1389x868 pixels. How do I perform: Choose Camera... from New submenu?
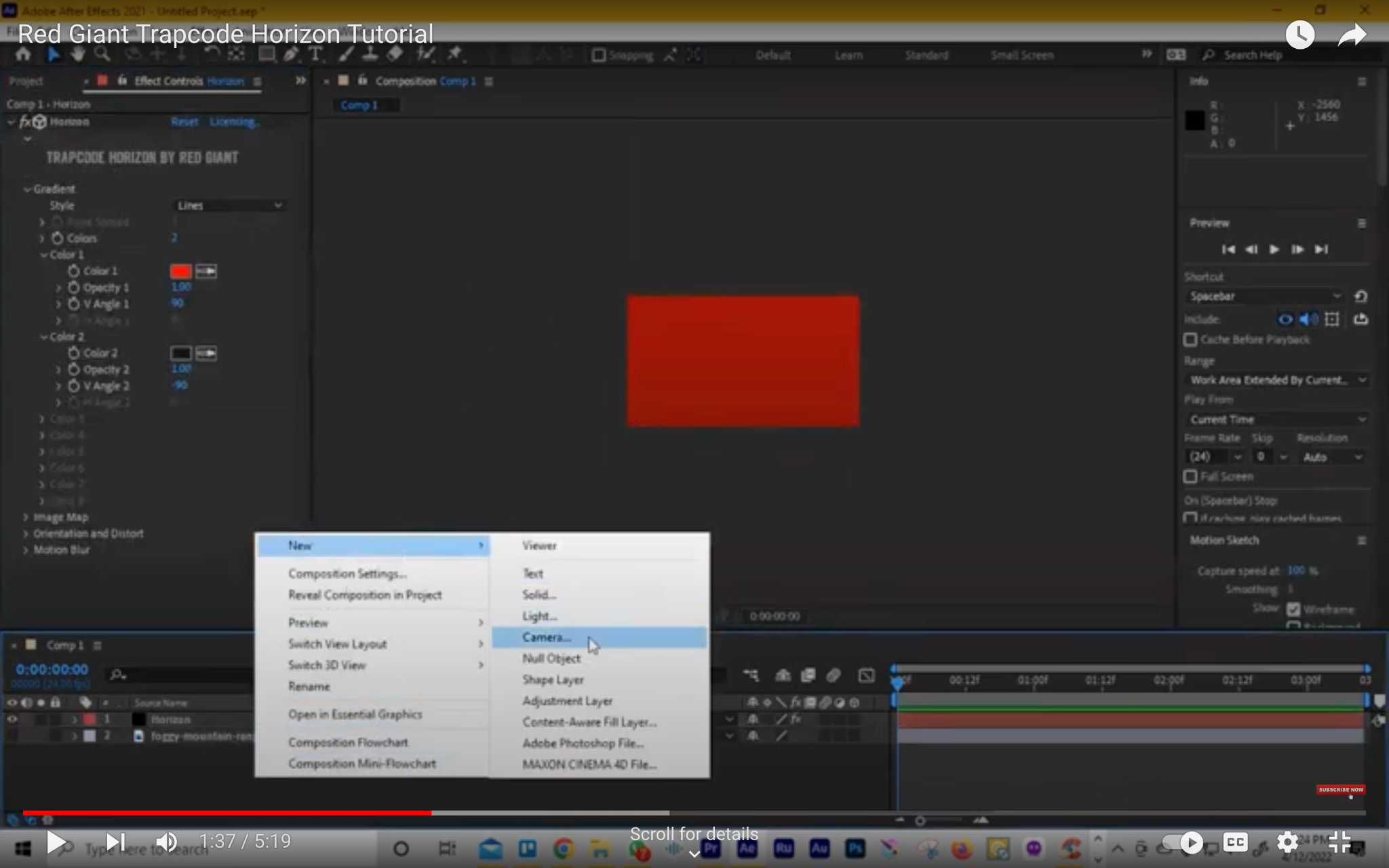[x=547, y=637]
